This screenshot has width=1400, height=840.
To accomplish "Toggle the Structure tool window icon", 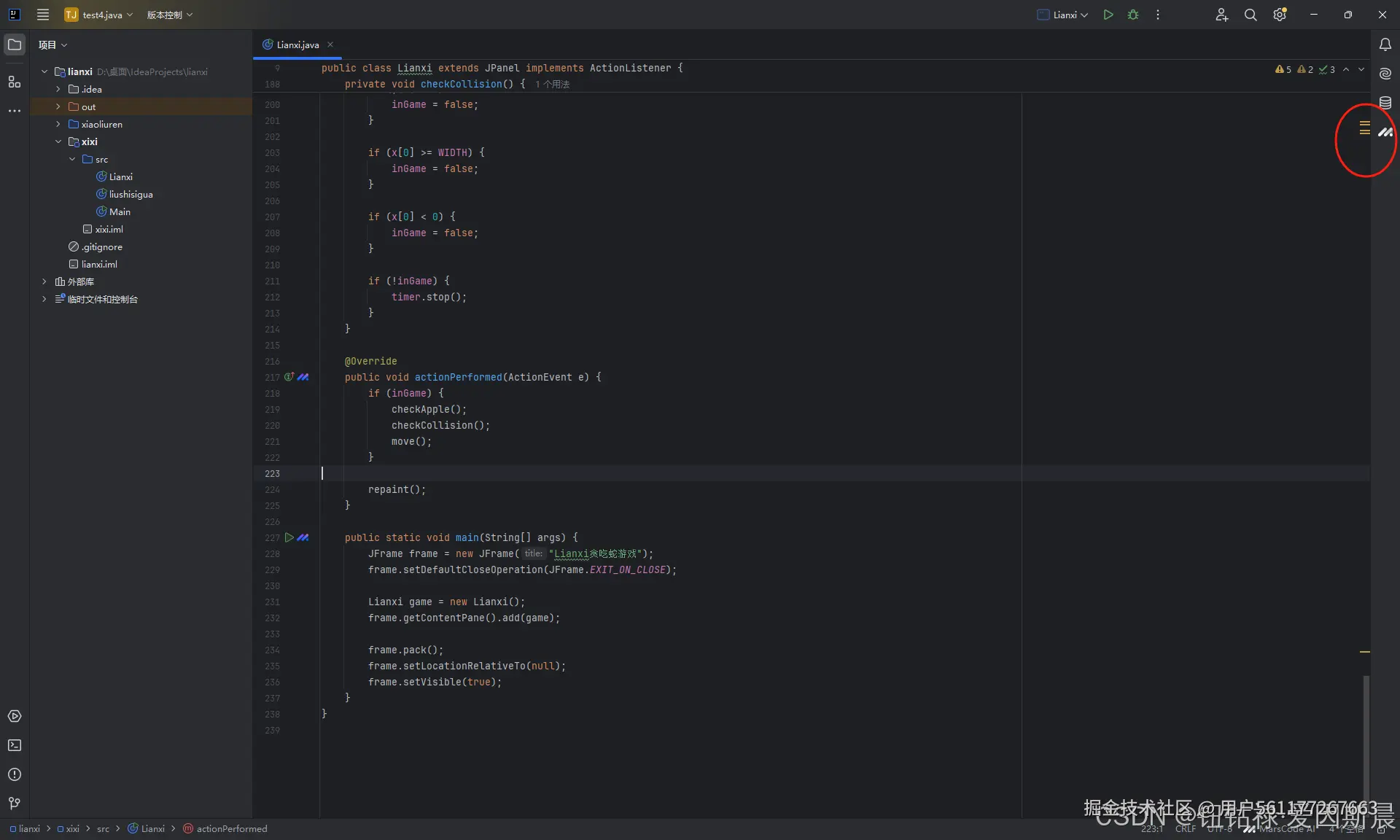I will click(15, 82).
